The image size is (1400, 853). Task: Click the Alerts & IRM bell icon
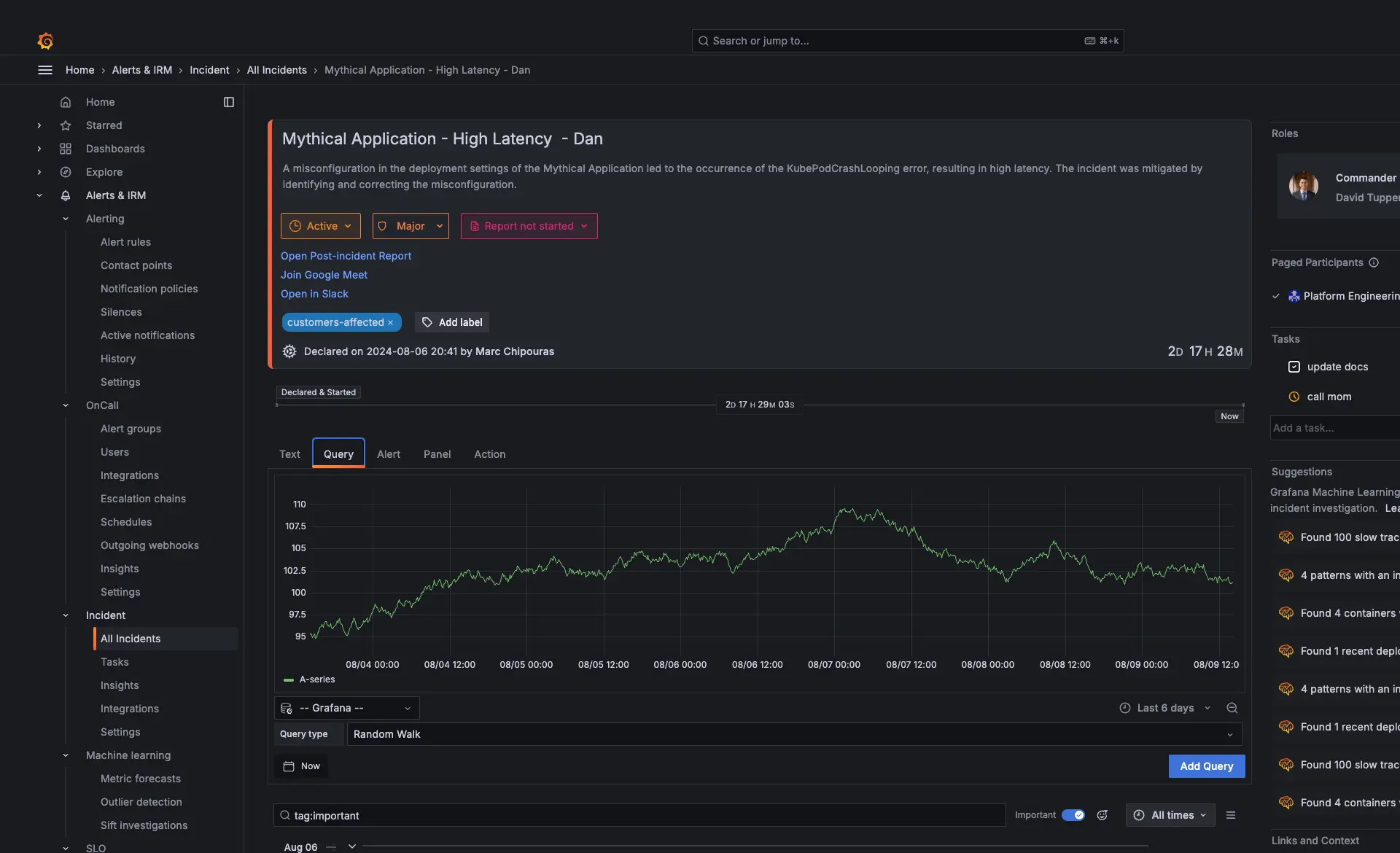tap(66, 195)
